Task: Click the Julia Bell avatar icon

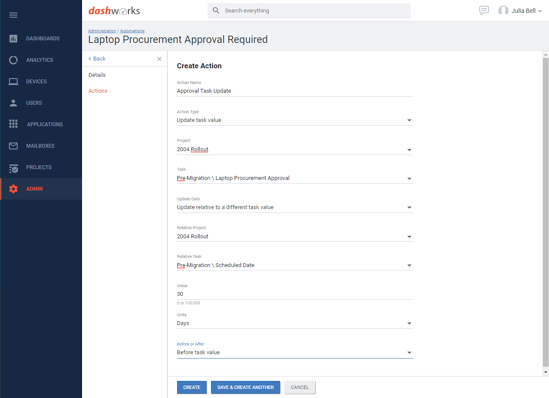Action: pos(503,11)
